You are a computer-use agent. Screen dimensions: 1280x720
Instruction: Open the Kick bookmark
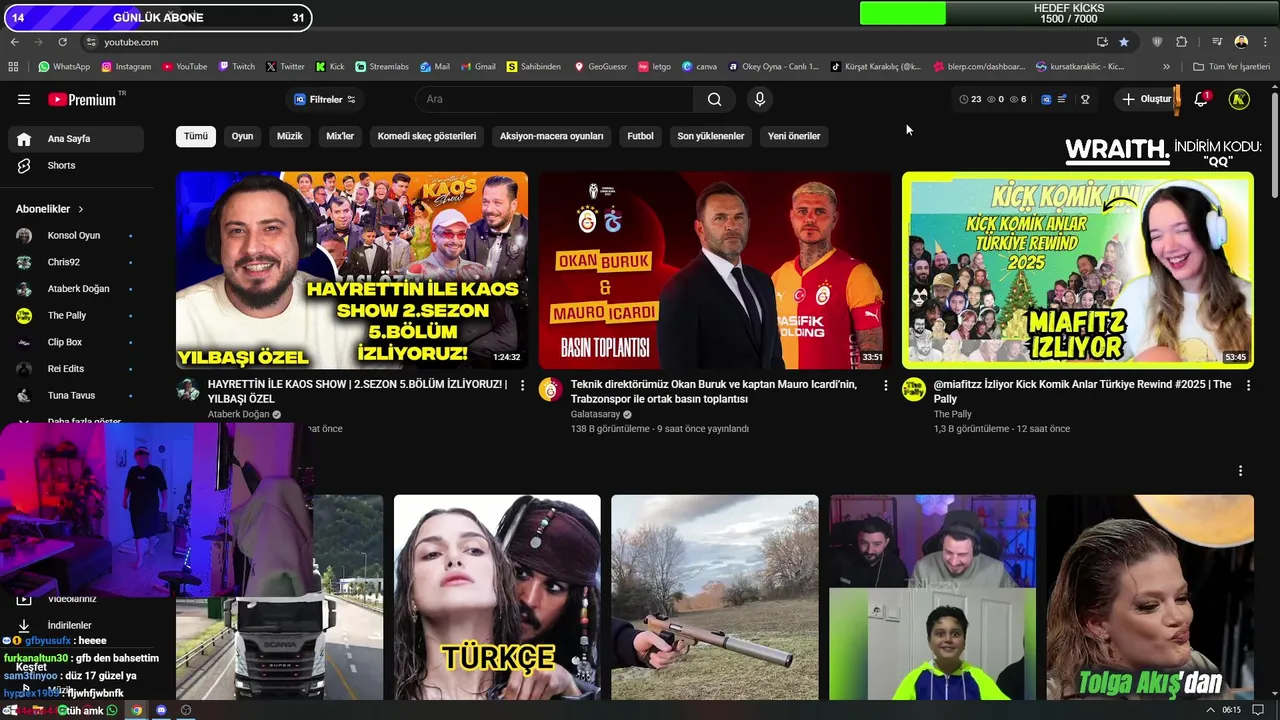pos(330,67)
